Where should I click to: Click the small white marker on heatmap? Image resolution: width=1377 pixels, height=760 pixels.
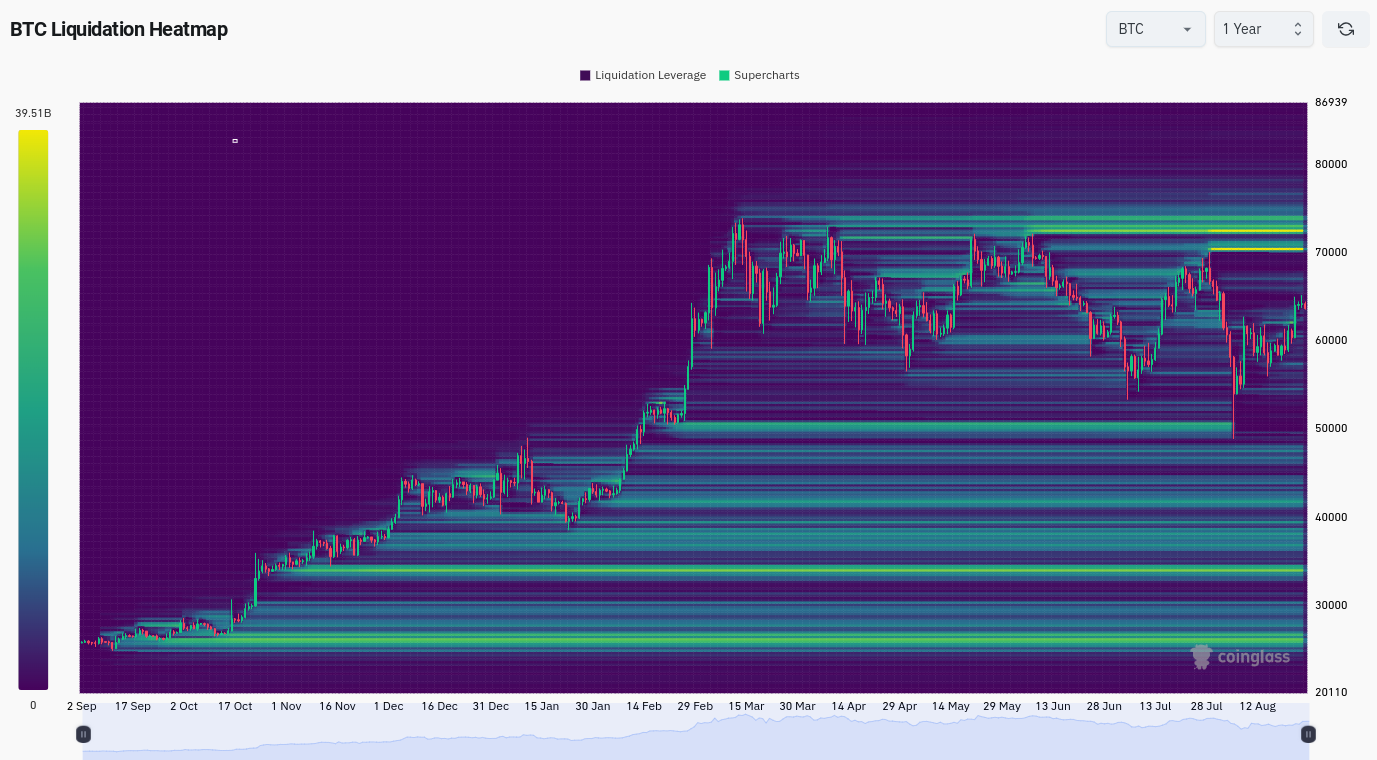[x=235, y=141]
